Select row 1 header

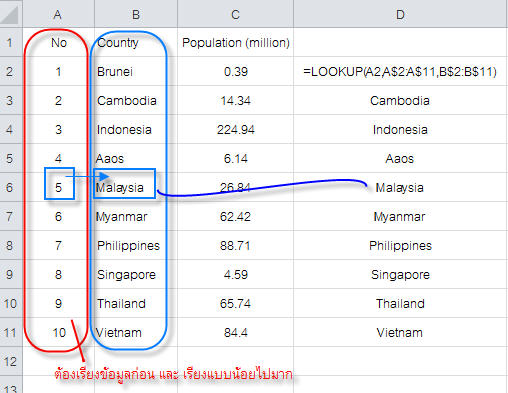[x=11, y=42]
